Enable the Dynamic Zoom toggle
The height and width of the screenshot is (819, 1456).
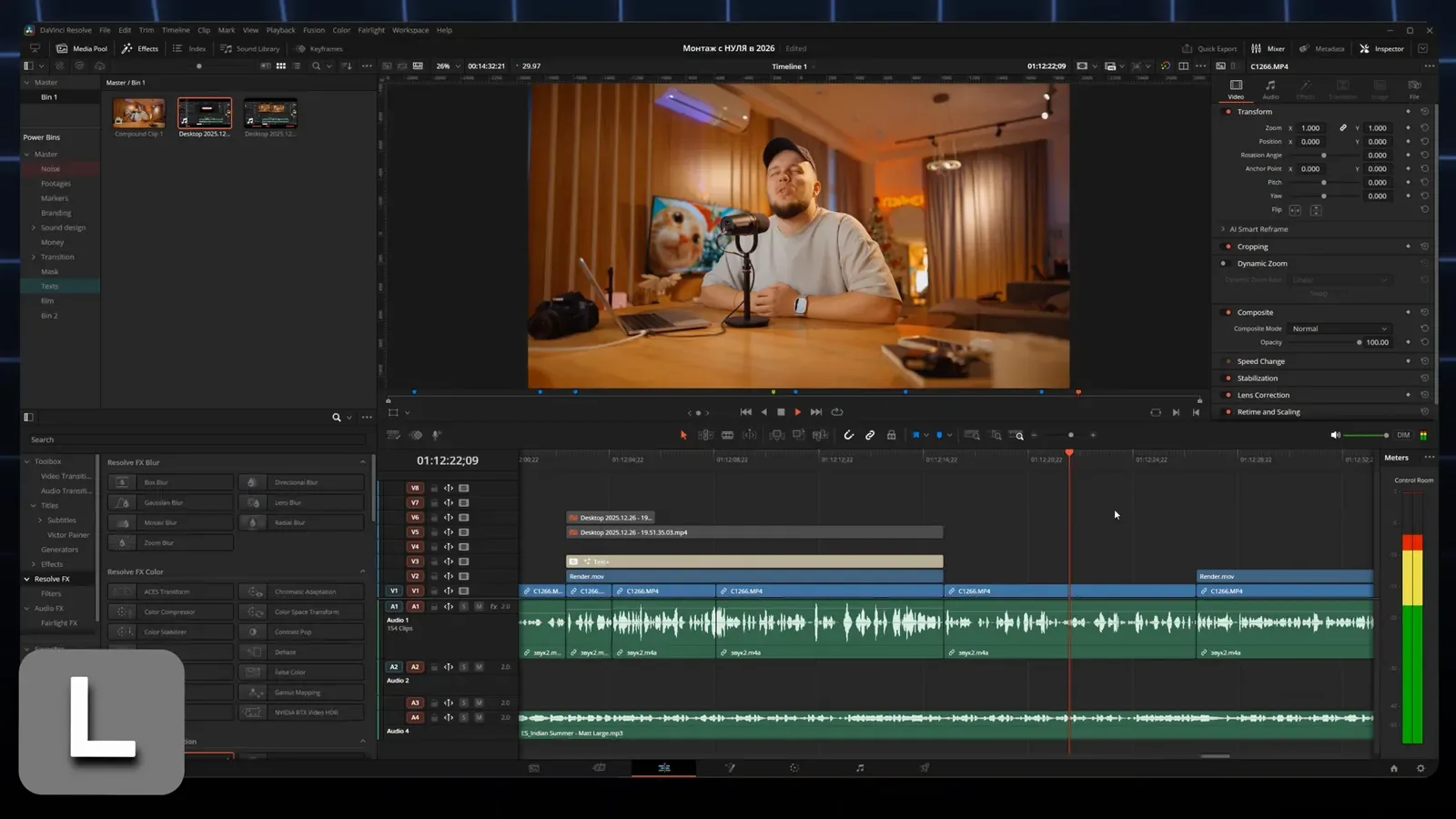click(1224, 264)
